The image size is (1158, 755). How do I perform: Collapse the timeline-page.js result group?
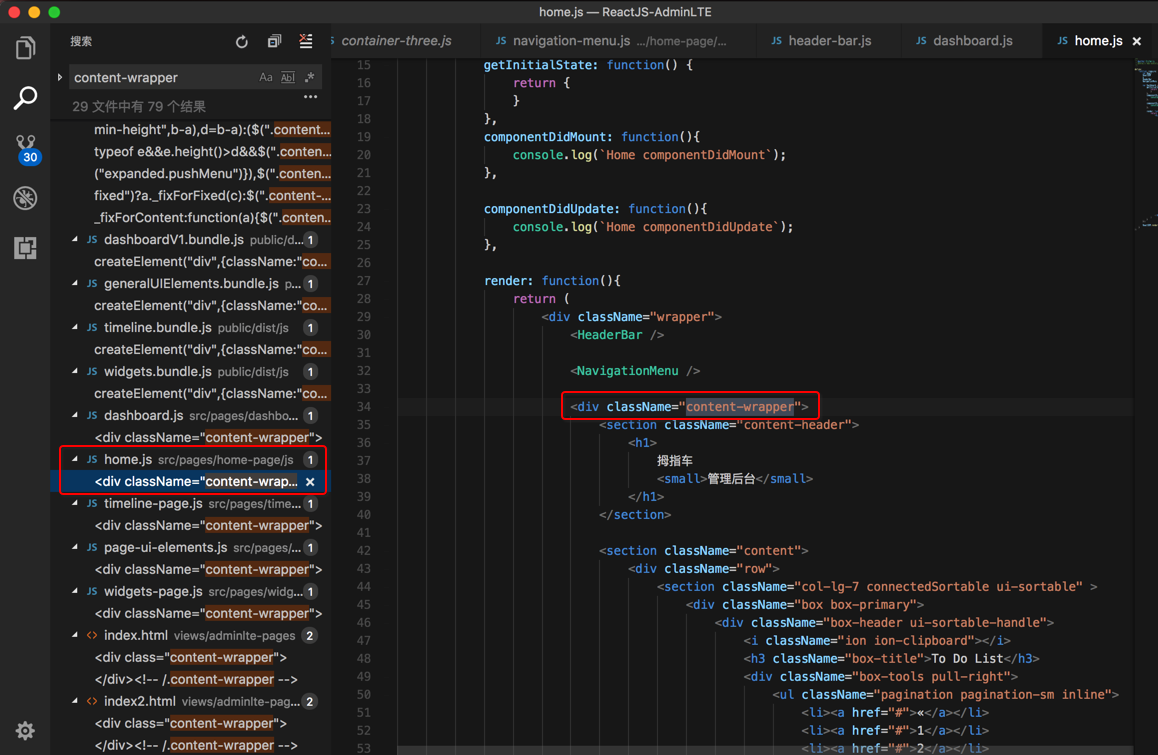tap(76, 504)
